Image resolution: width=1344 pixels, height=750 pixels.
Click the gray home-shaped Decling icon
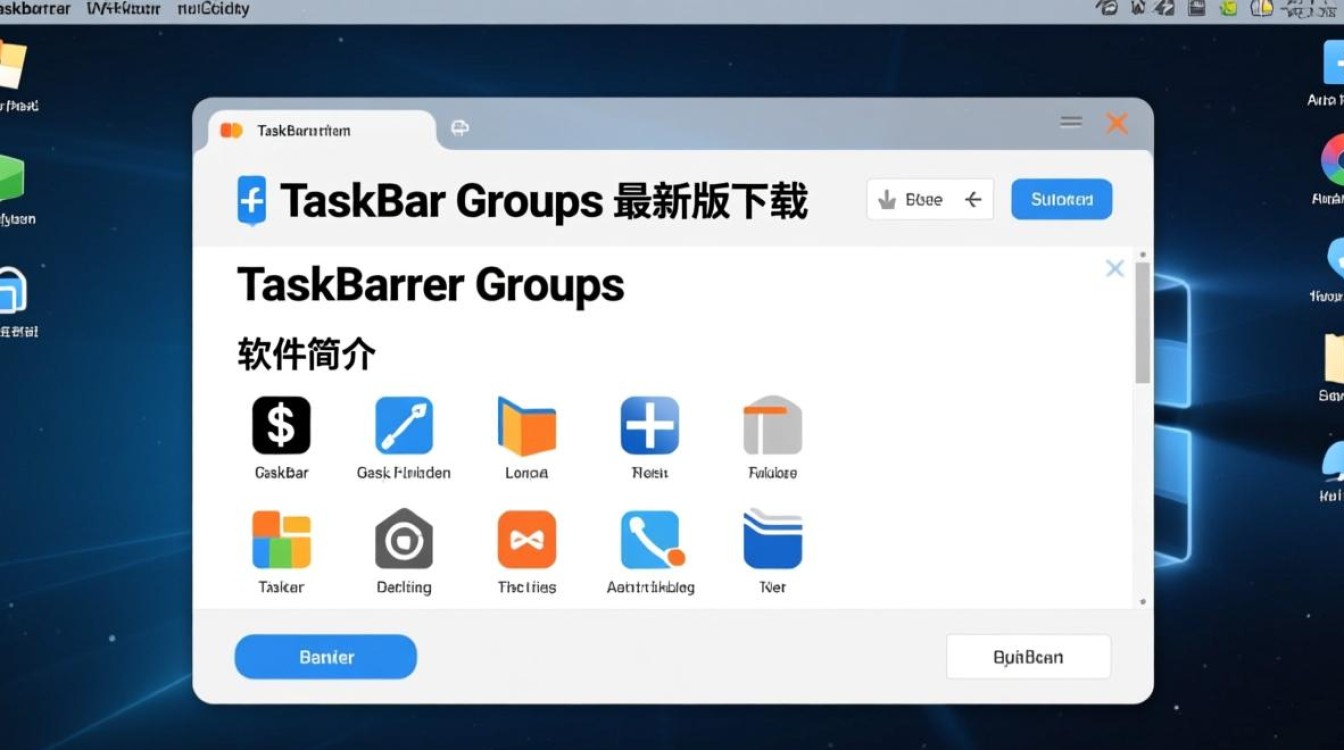[x=404, y=539]
